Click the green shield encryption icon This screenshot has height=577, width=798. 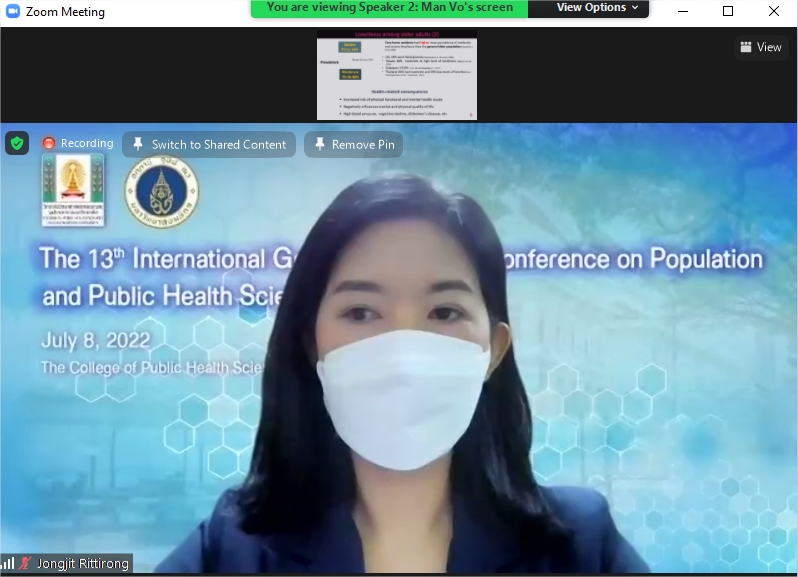(17, 143)
